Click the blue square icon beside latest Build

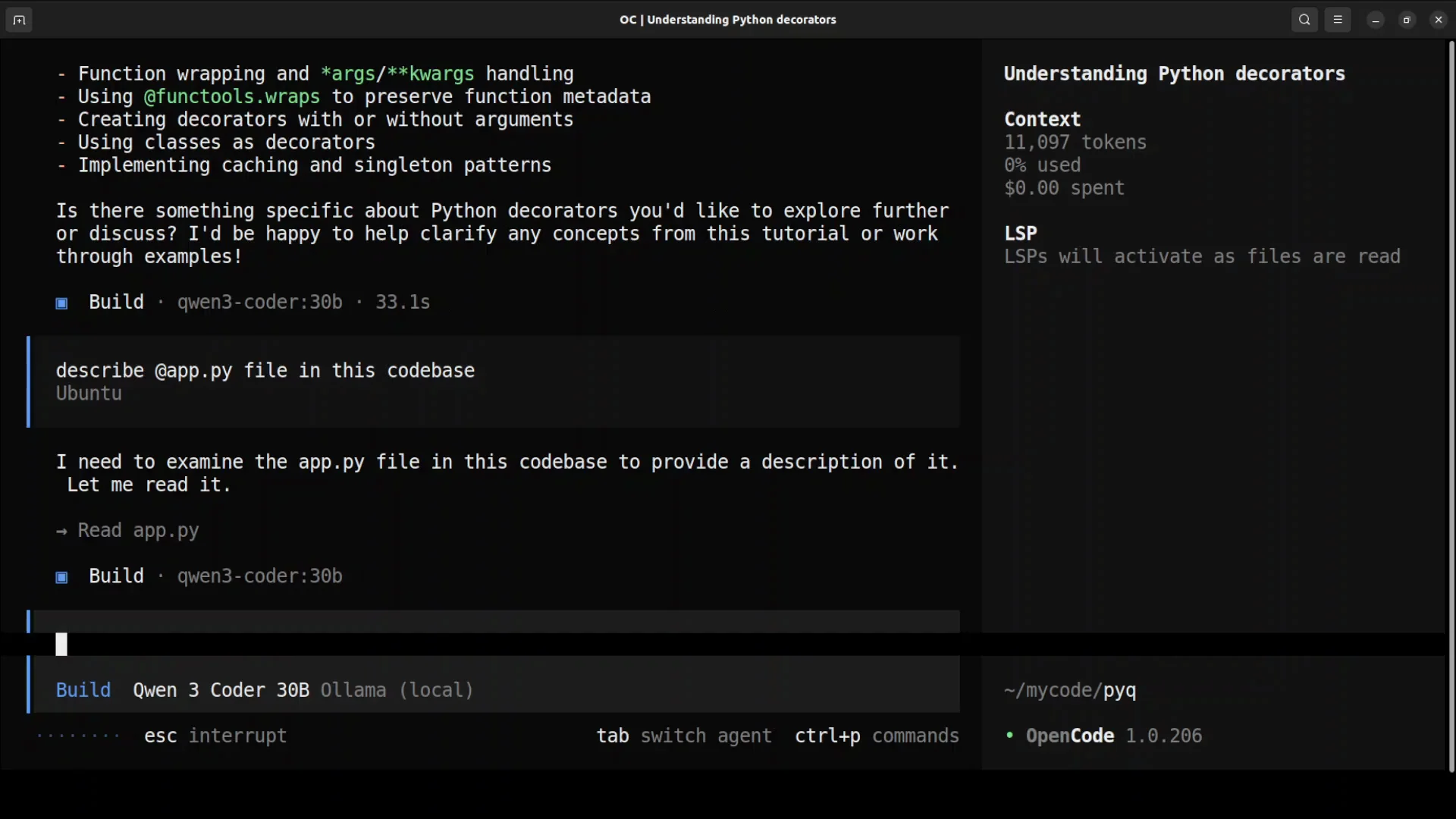(62, 577)
